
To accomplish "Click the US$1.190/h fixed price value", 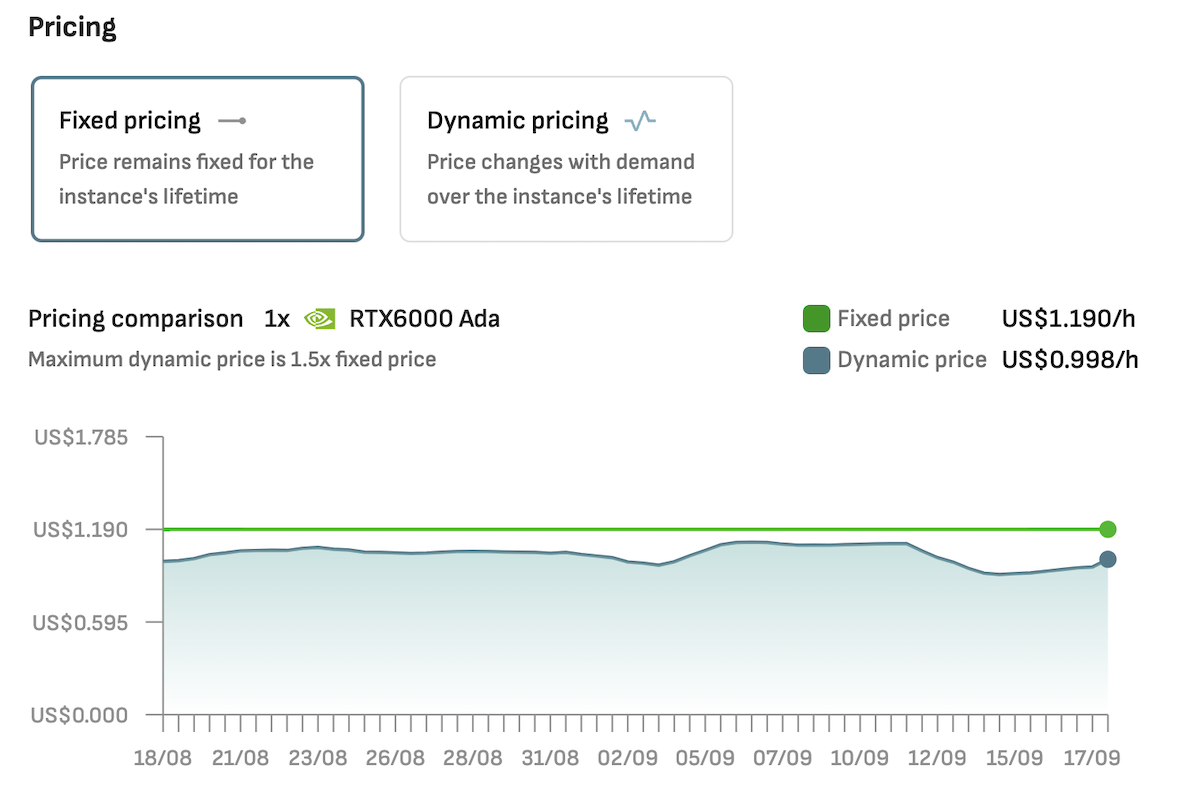I will pyautogui.click(x=1069, y=319).
